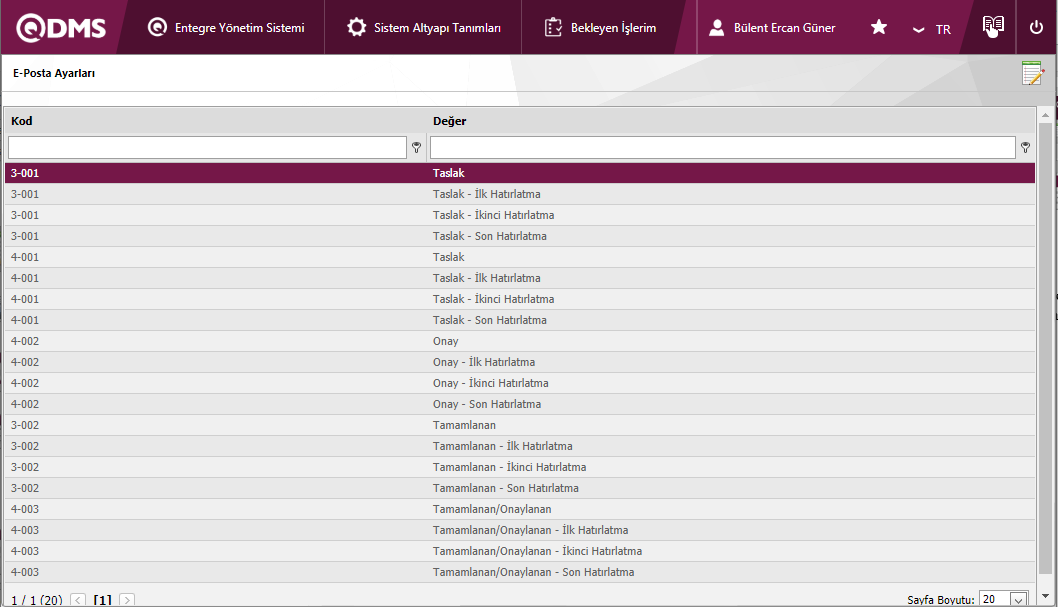
Task: Click the vertical scrollbar thumb
Action: [1045, 347]
